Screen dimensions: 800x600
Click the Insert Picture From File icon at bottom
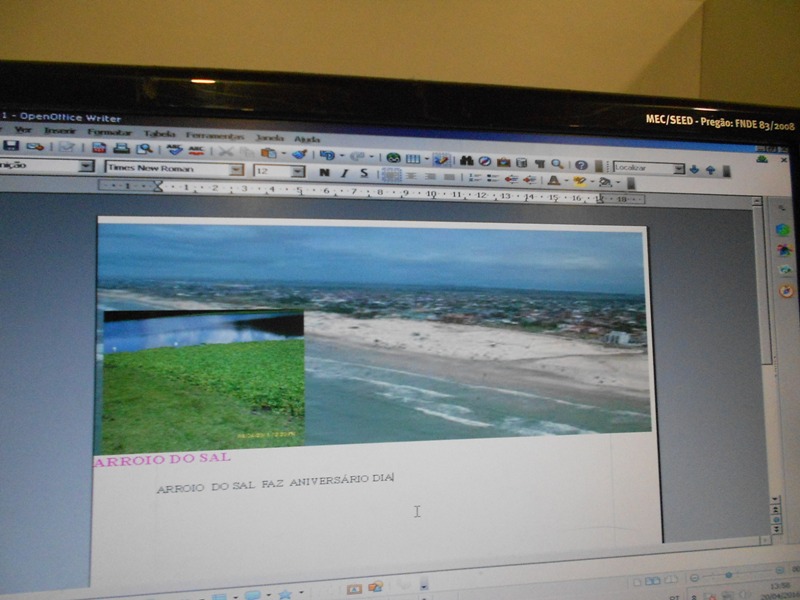point(375,587)
